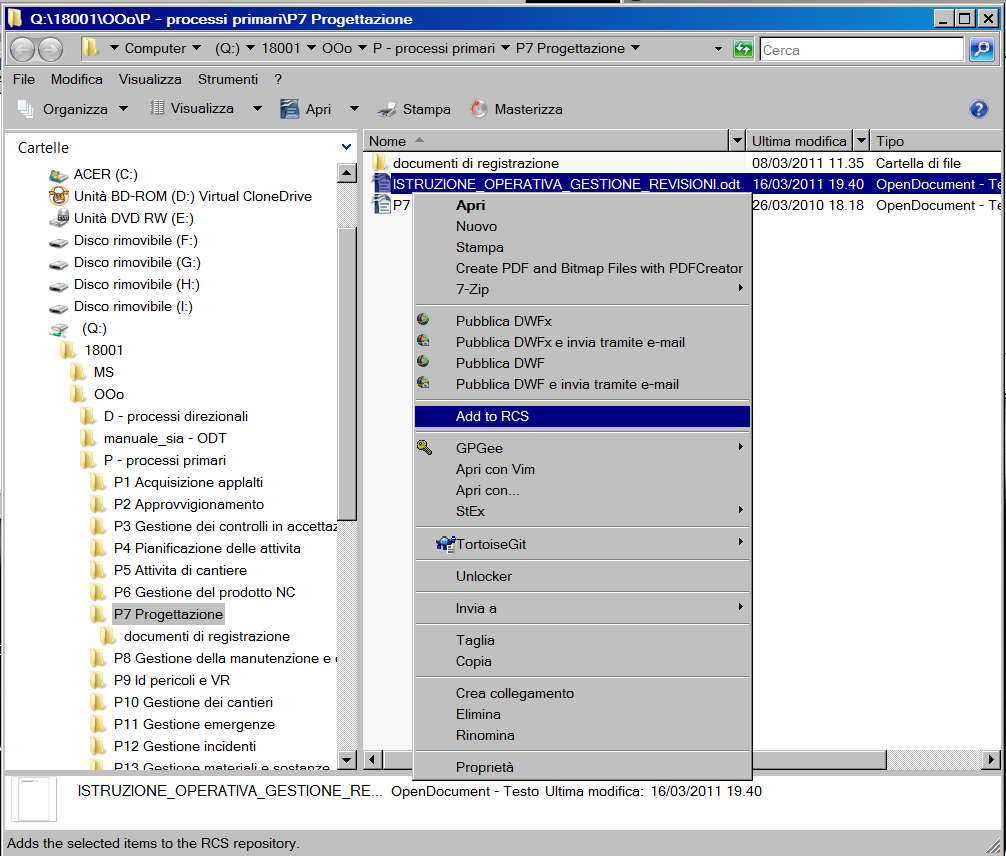Expand the OOo breadcrumb dropdown arrow
The image size is (1006, 856).
pyautogui.click(x=362, y=48)
